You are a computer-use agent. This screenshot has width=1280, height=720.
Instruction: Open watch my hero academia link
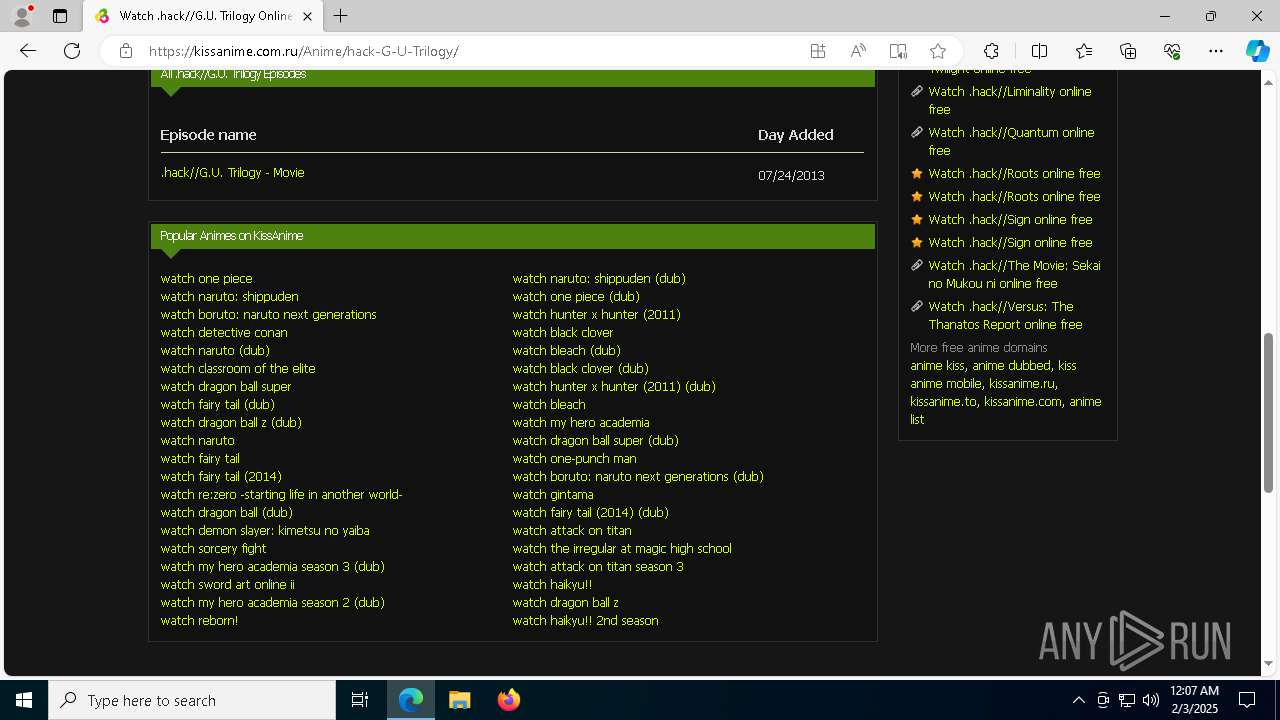pos(581,422)
